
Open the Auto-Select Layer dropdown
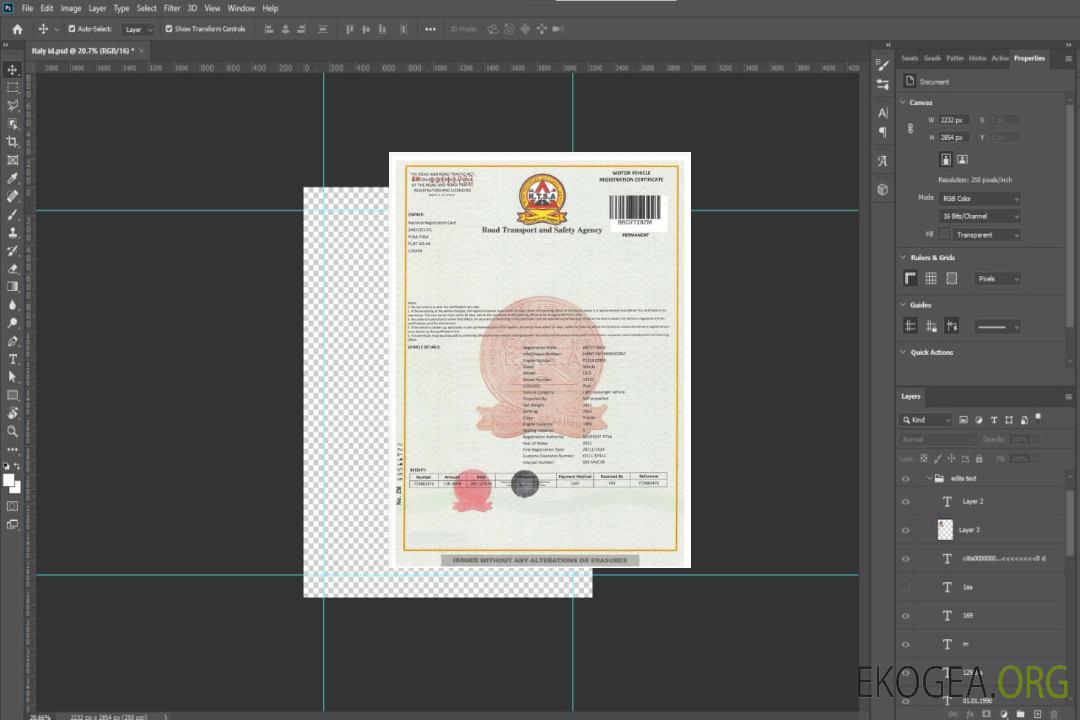click(x=138, y=30)
